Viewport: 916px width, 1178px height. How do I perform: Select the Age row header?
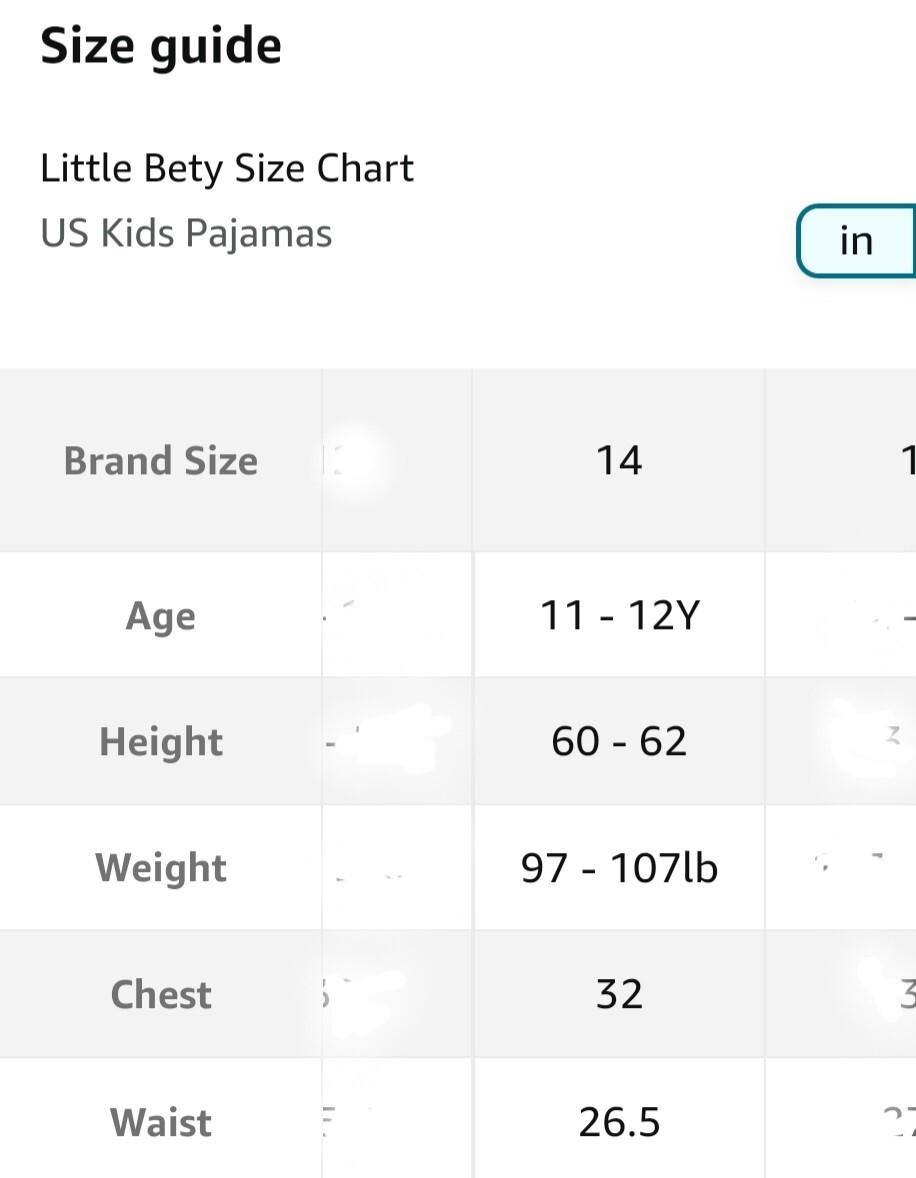[161, 615]
